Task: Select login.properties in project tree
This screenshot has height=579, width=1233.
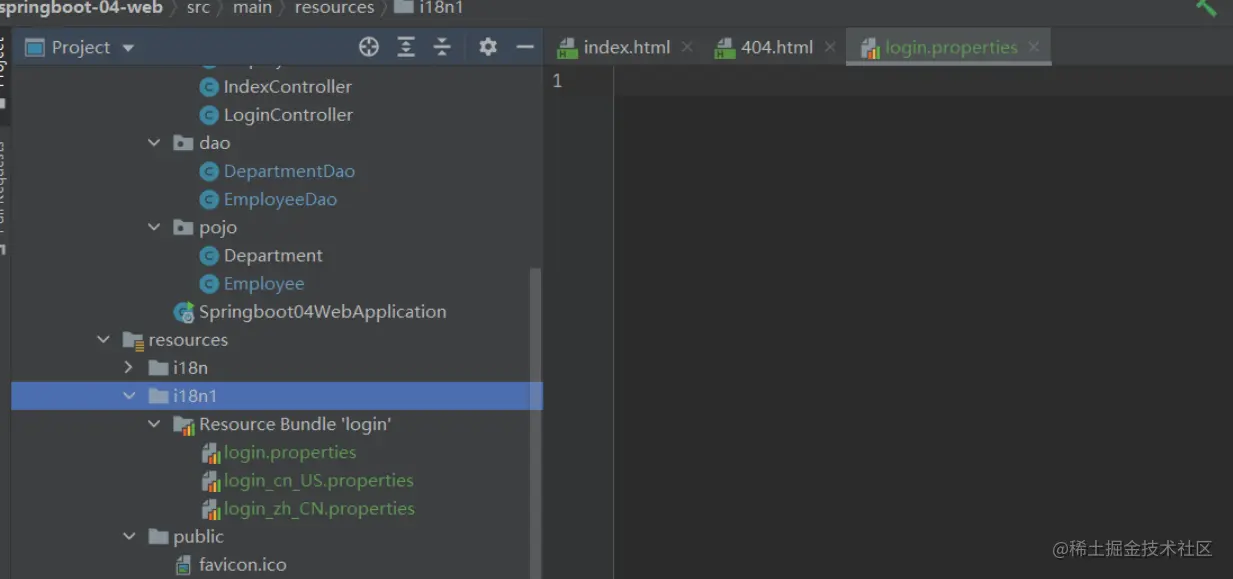Action: click(290, 452)
